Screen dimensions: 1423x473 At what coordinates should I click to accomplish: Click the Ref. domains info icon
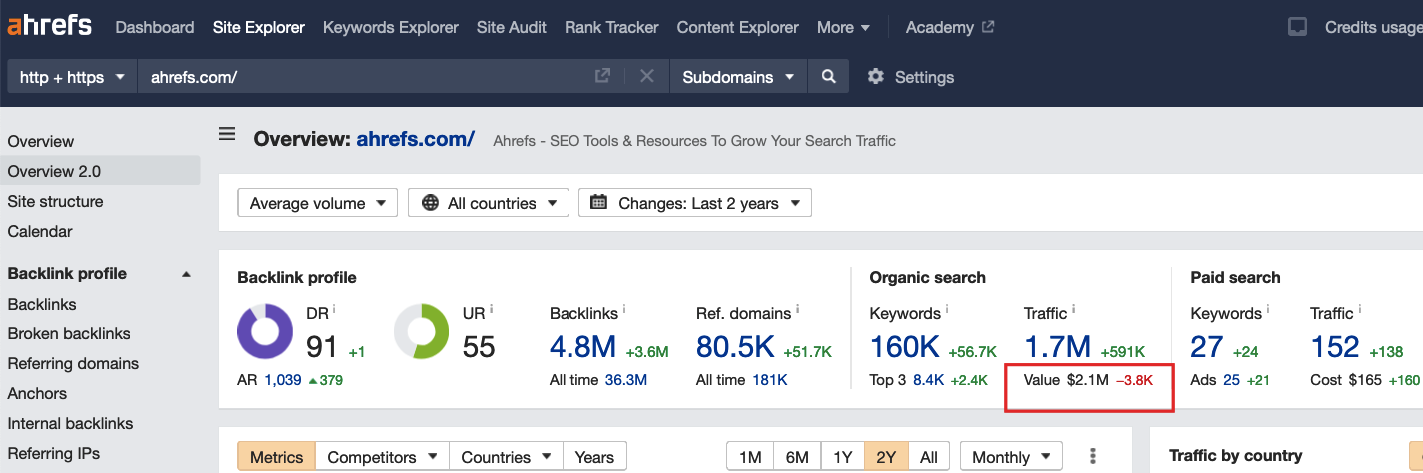798,309
